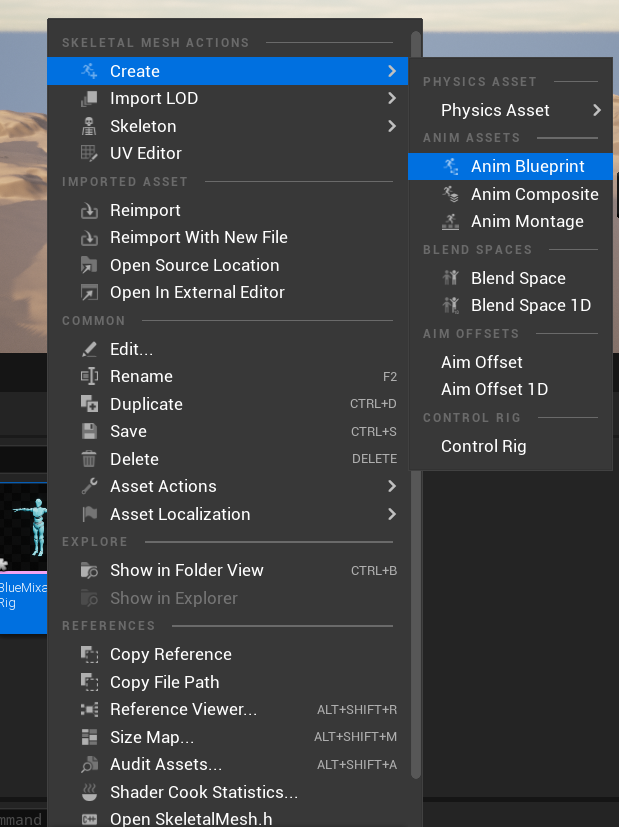Expand the Asset Localization submenu arrow
Viewport: 619px width, 827px height.
(392, 514)
